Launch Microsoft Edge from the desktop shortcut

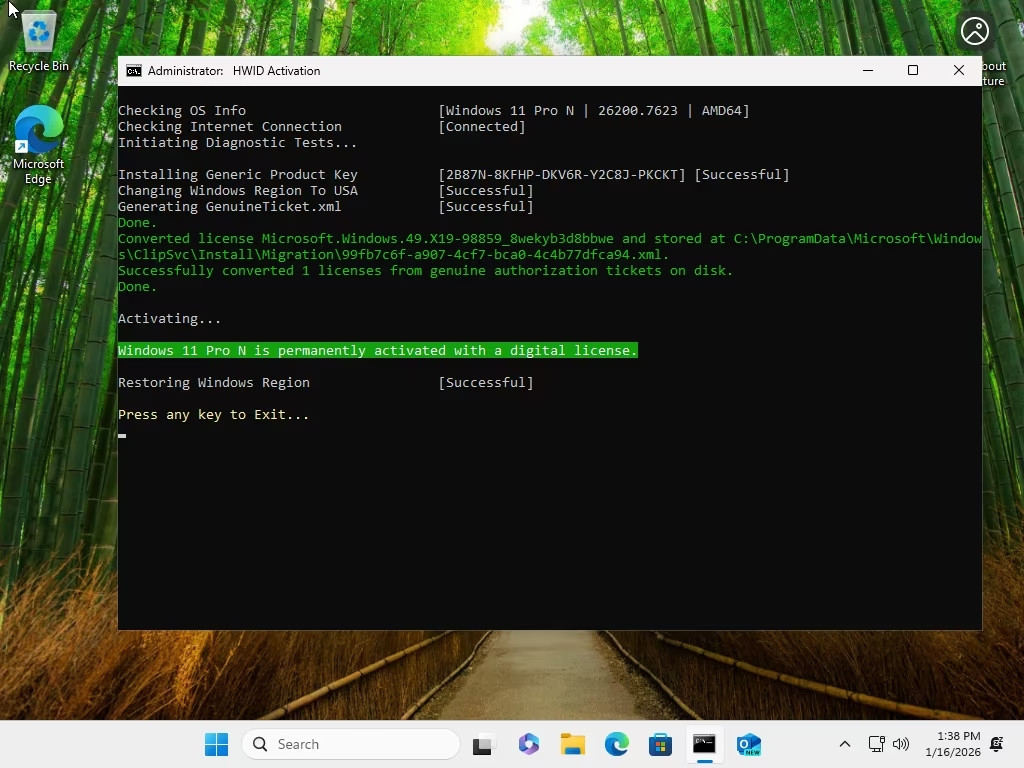[x=39, y=145]
